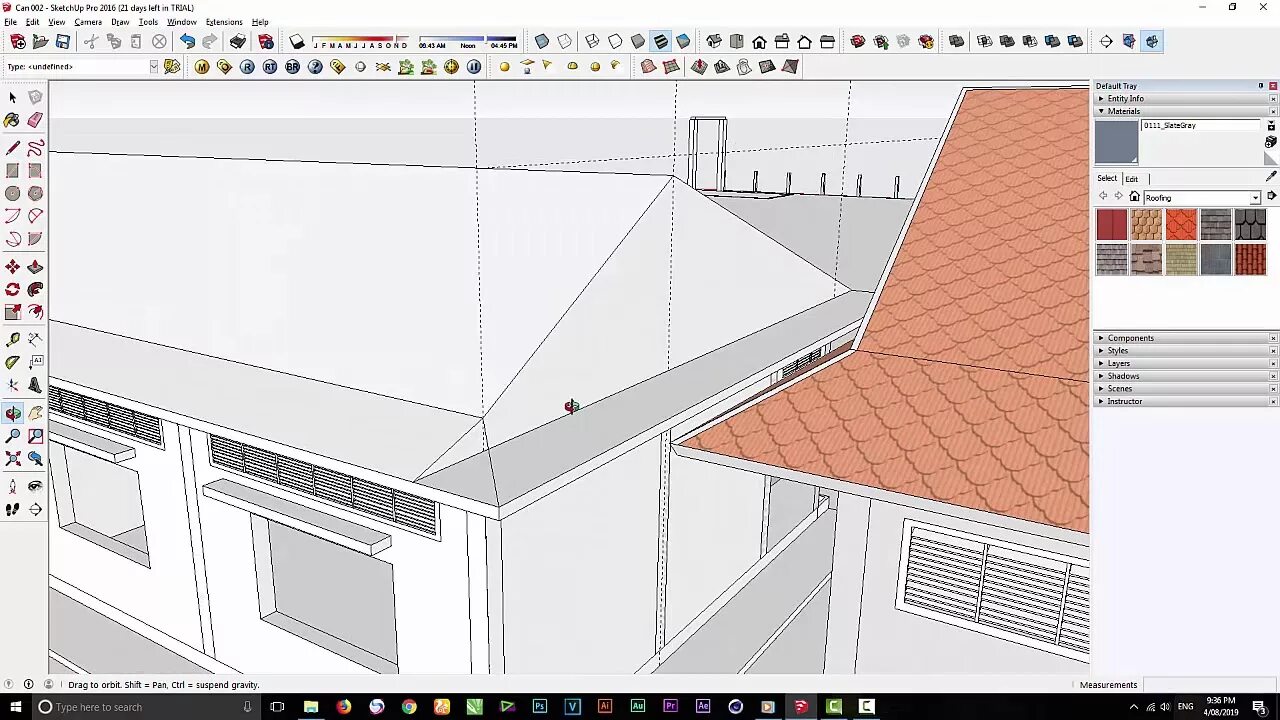This screenshot has width=1280, height=720.
Task: Pick the Offset tool
Action: (35, 312)
